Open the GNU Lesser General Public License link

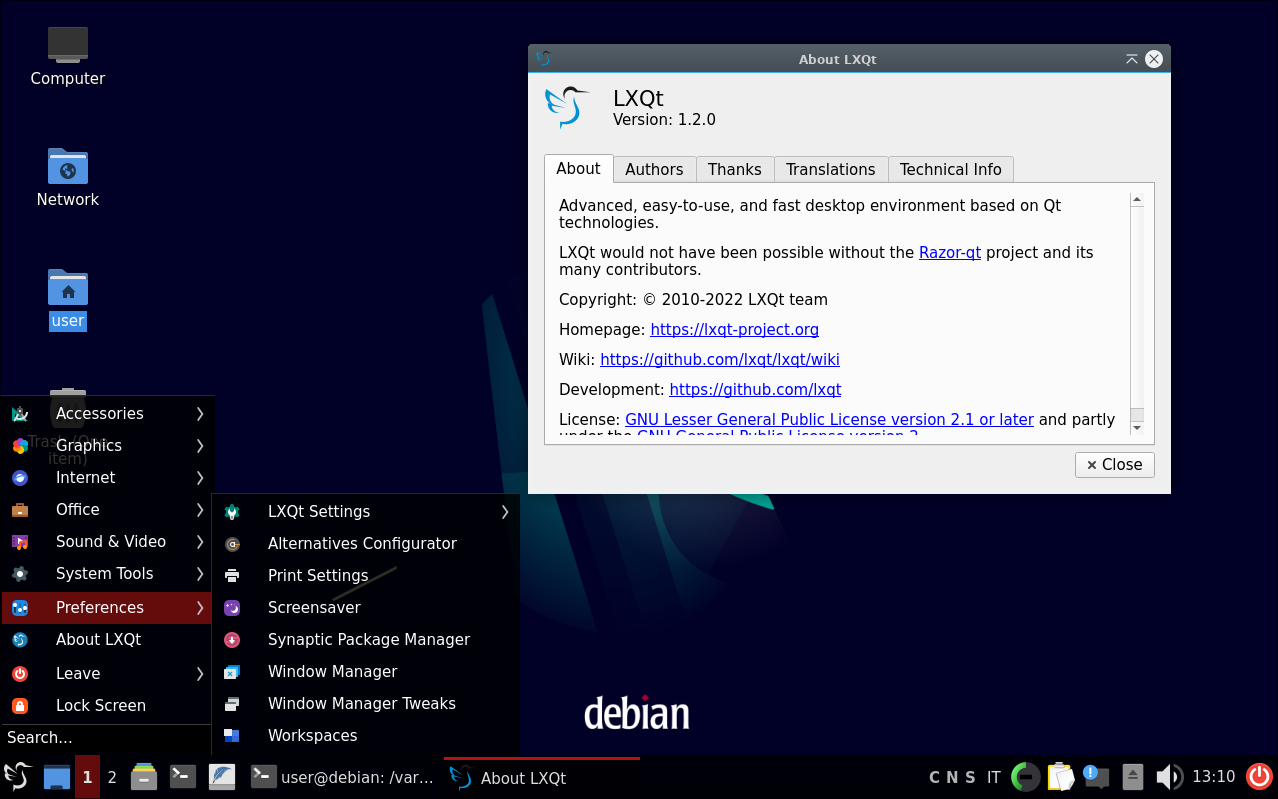pos(829,420)
